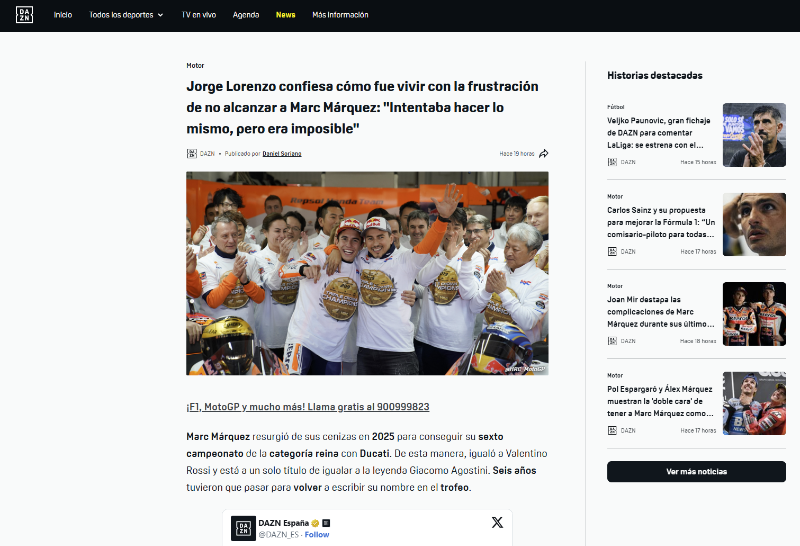Follow DAZN España on the tweet

pyautogui.click(x=317, y=535)
